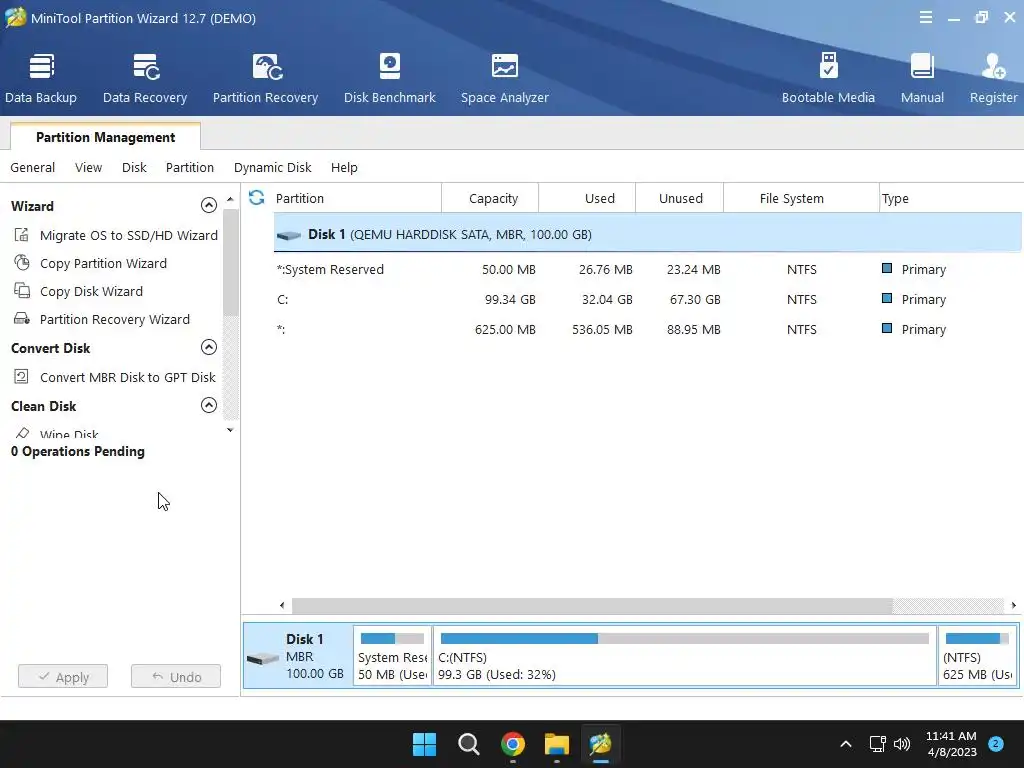Collapse the Convert Disk section
Viewport: 1024px width, 768px height.
pos(208,347)
